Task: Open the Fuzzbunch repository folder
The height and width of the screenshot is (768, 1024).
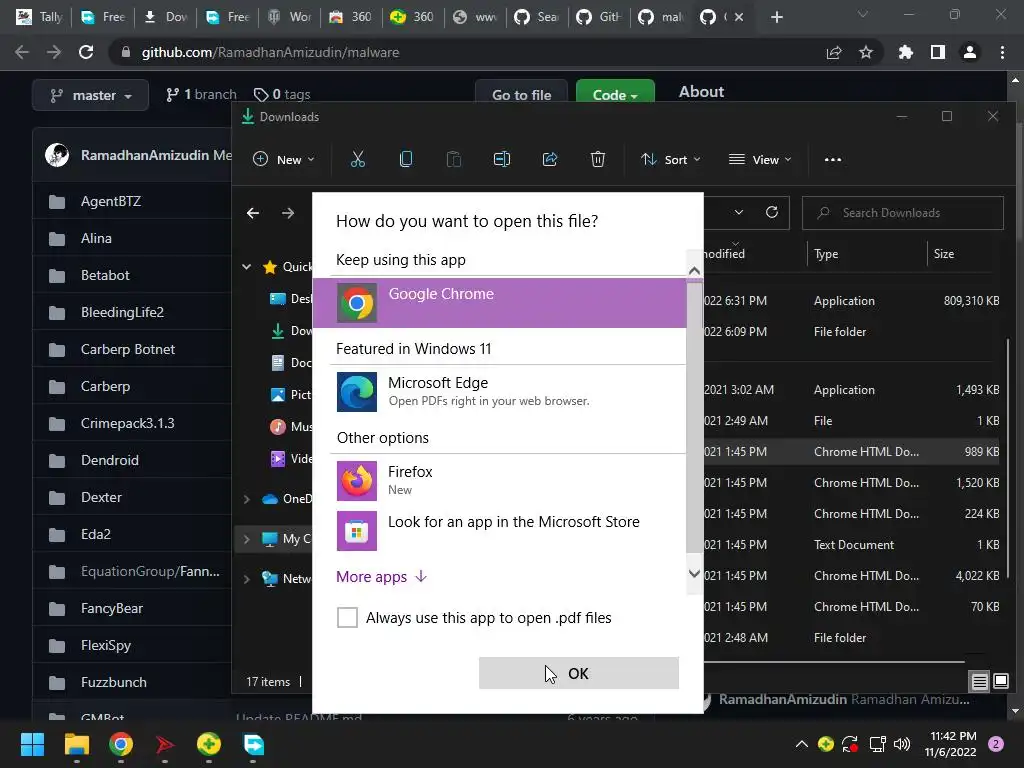Action: 114,682
